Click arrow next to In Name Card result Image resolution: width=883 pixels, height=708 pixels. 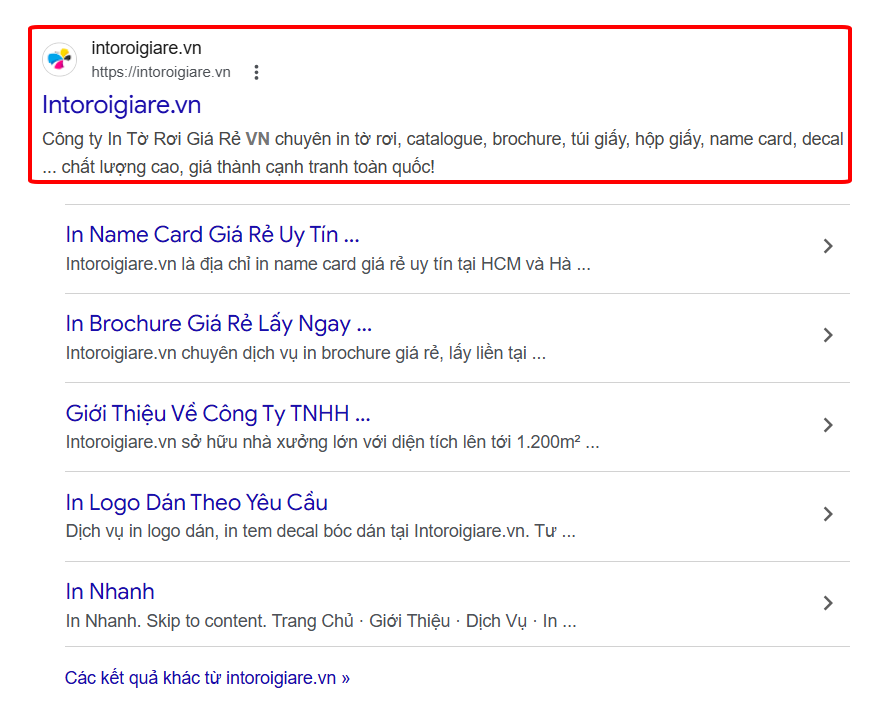point(827,246)
